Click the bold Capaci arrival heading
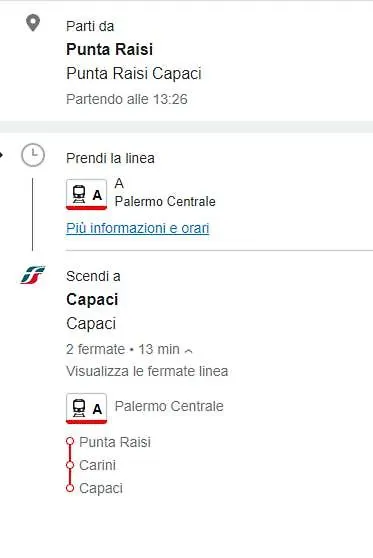This screenshot has width=373, height=558. [x=92, y=300]
